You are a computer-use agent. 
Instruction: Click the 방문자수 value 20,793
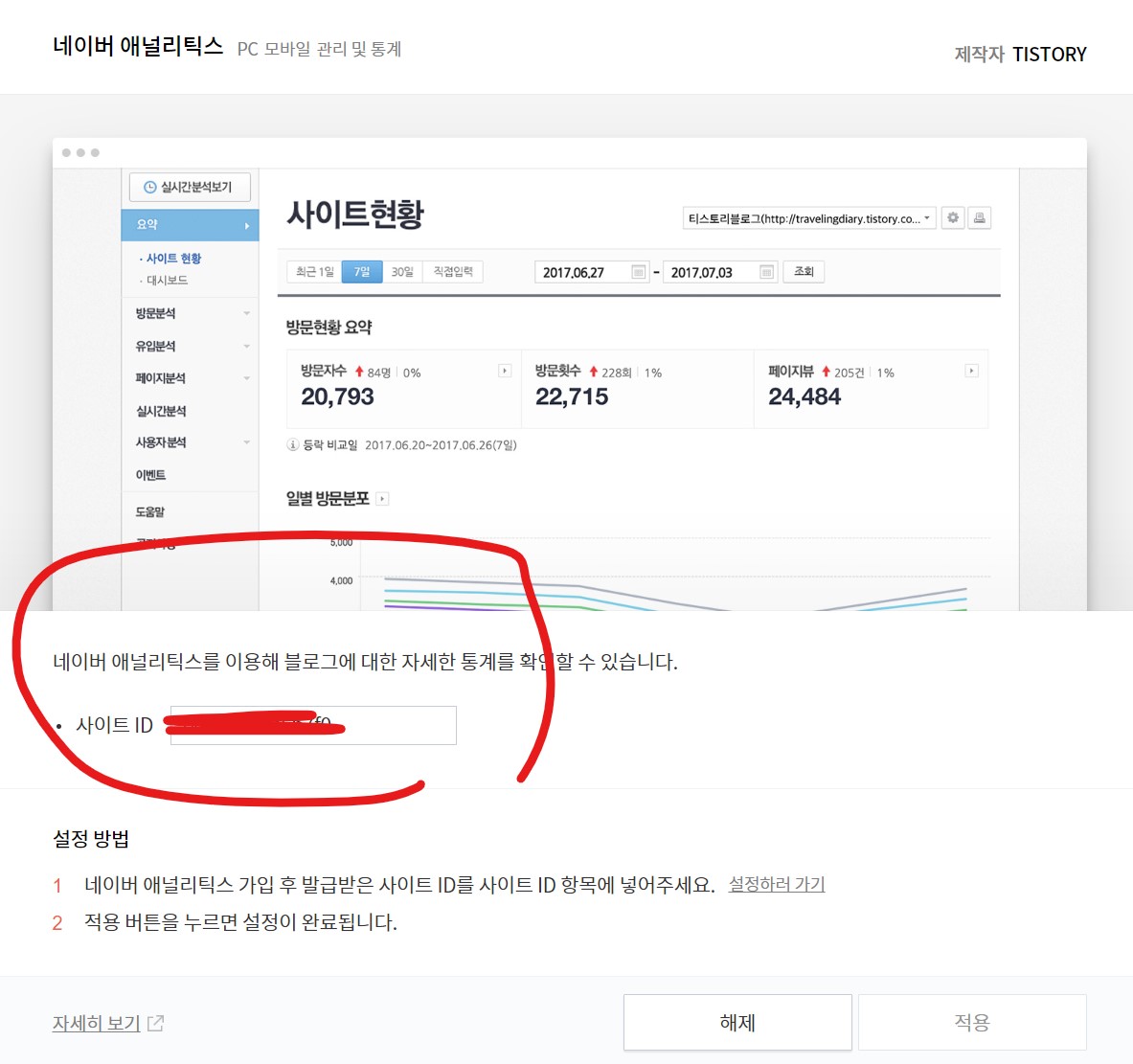pyautogui.click(x=337, y=396)
